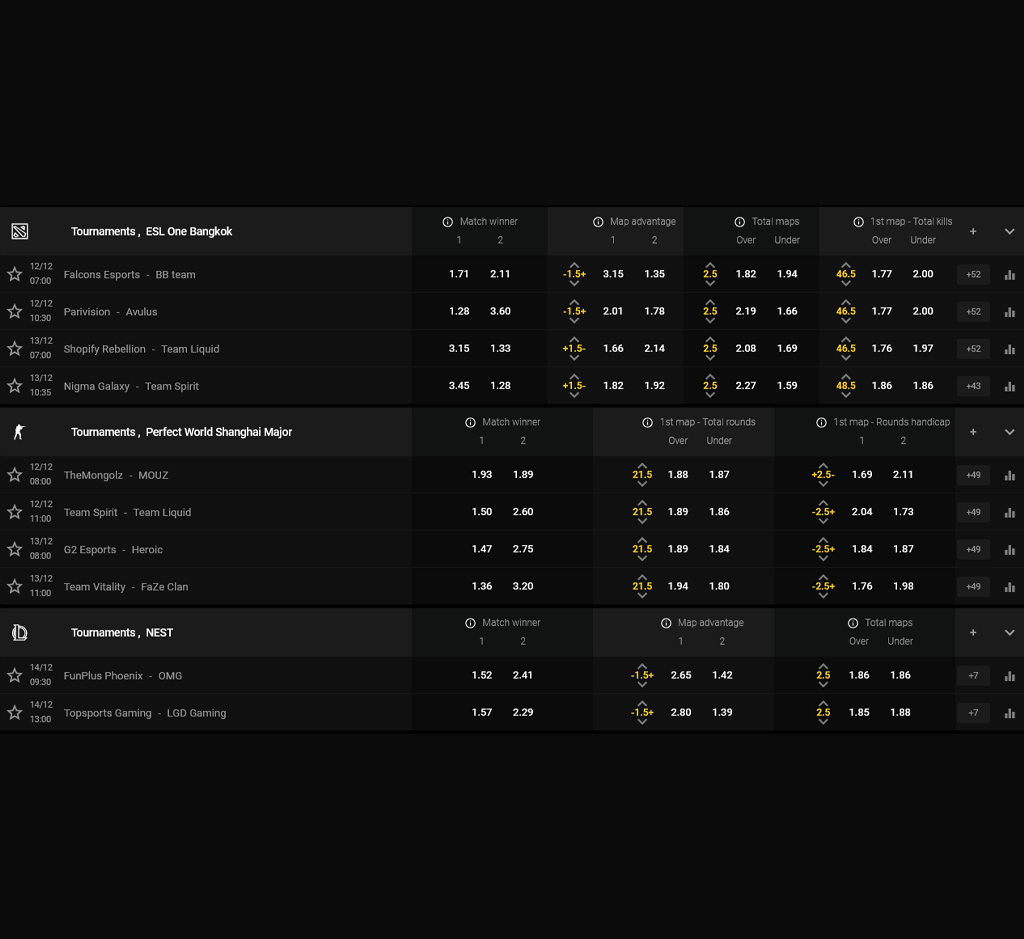Image resolution: width=1024 pixels, height=939 pixels.
Task: Show info for NEST Total maps market
Action: pyautogui.click(x=852, y=623)
